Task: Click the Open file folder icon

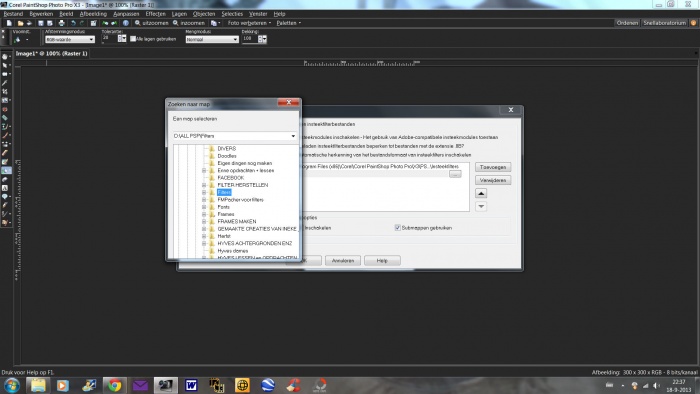Action: [20, 23]
